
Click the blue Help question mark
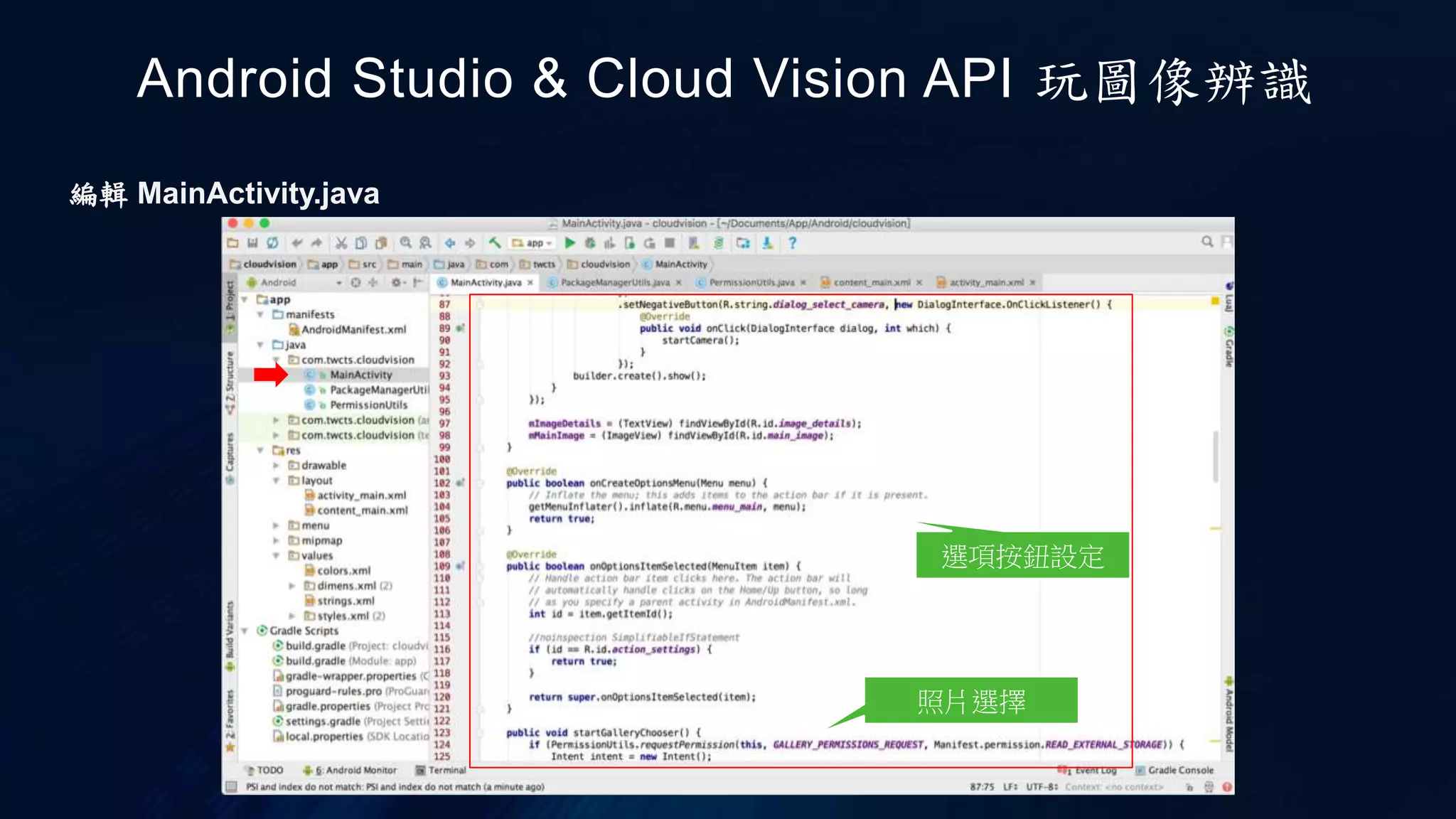click(x=793, y=243)
